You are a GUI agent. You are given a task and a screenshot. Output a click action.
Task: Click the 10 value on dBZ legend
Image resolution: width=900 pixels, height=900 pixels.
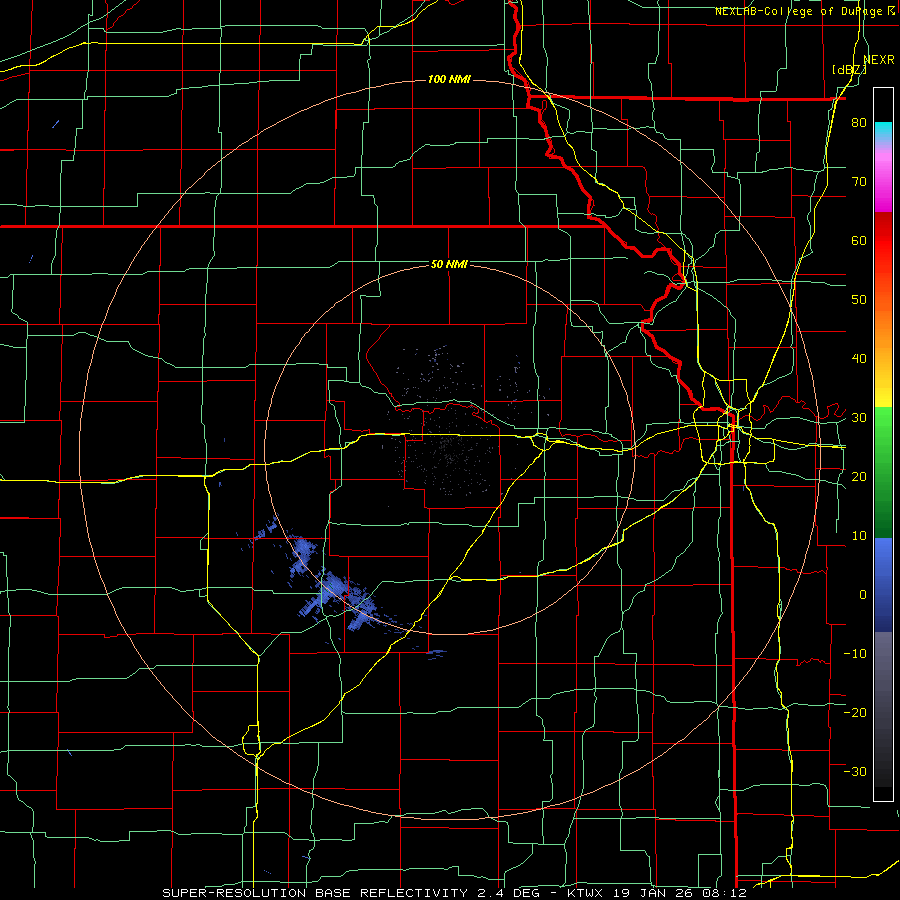(859, 536)
